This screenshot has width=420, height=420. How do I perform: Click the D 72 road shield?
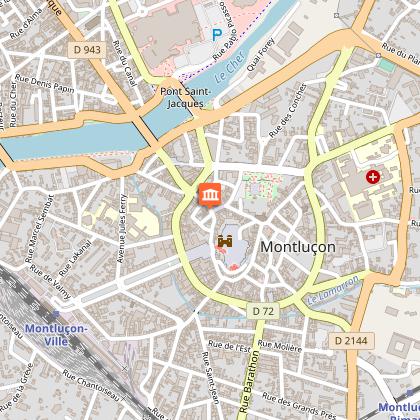coord(263,311)
